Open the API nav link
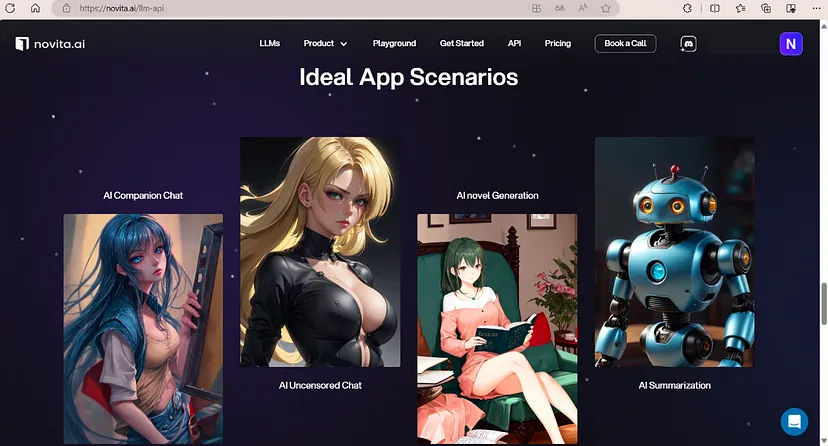This screenshot has height=446, width=828. 514,43
